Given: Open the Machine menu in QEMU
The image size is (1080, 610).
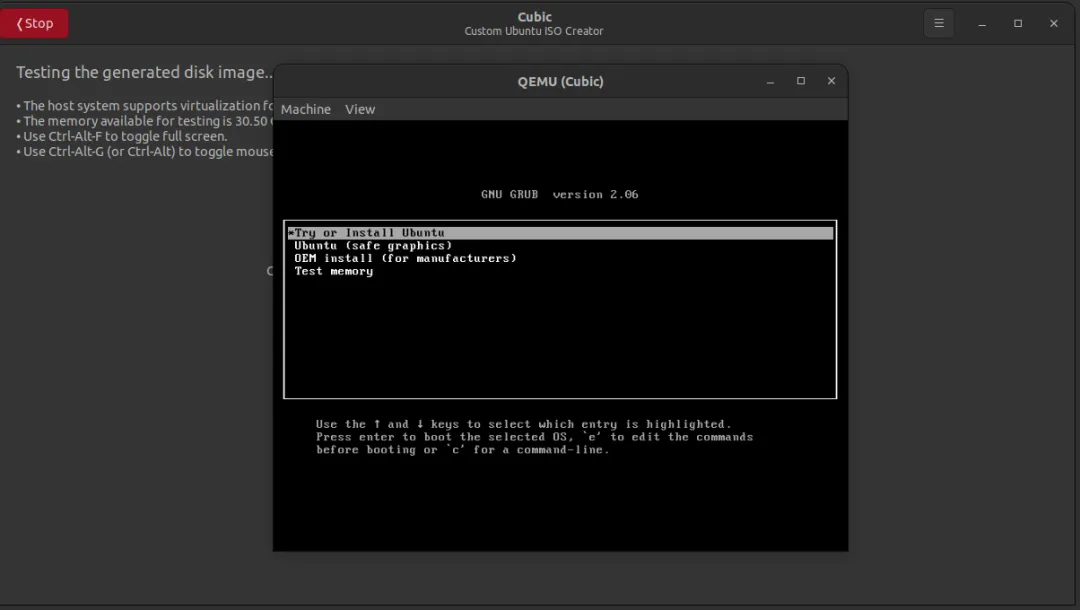Looking at the screenshot, I should pos(306,109).
